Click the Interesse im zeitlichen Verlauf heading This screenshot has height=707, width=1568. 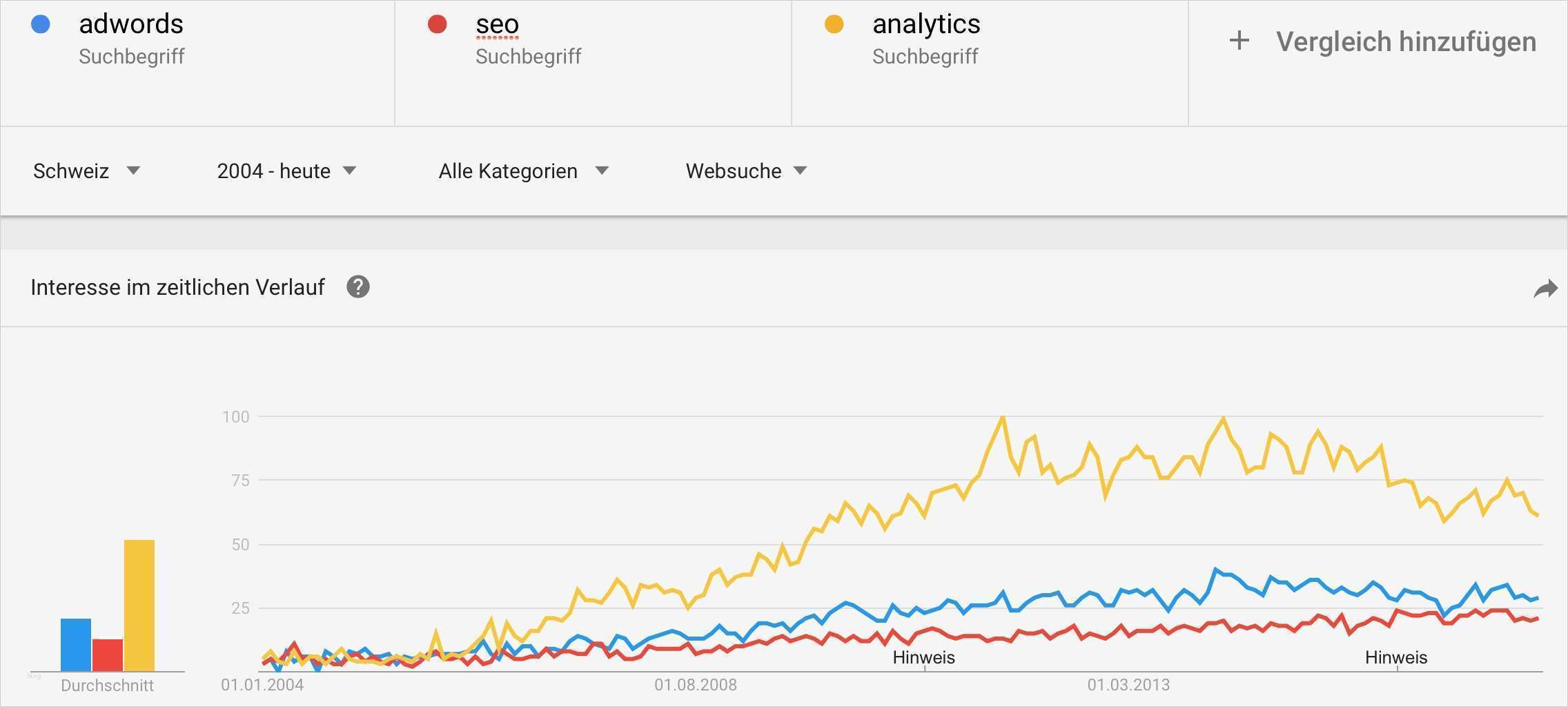point(177,287)
